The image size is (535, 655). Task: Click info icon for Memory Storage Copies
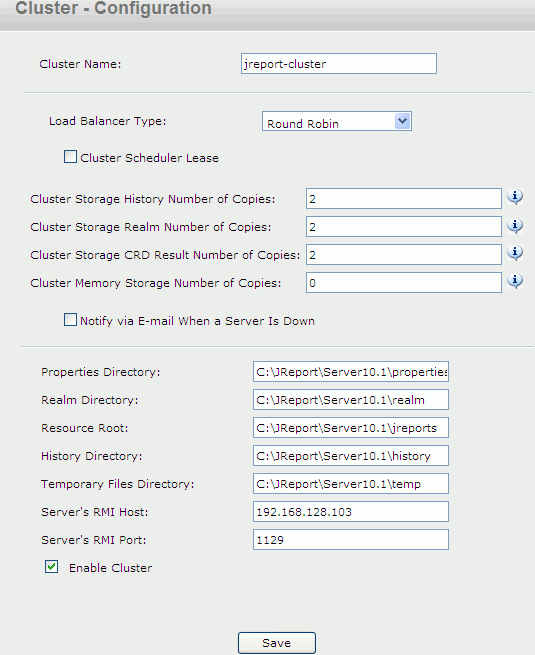click(x=515, y=280)
